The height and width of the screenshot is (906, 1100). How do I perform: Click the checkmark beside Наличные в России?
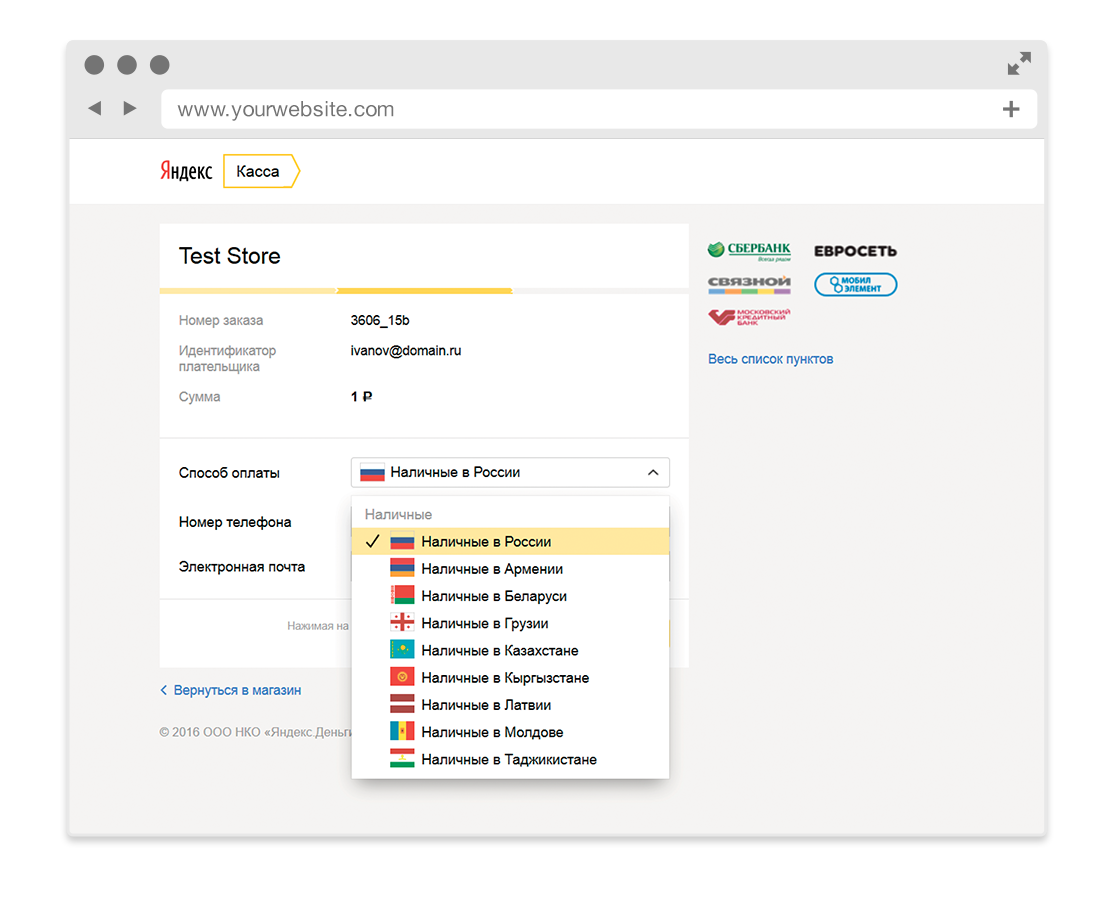pos(373,542)
